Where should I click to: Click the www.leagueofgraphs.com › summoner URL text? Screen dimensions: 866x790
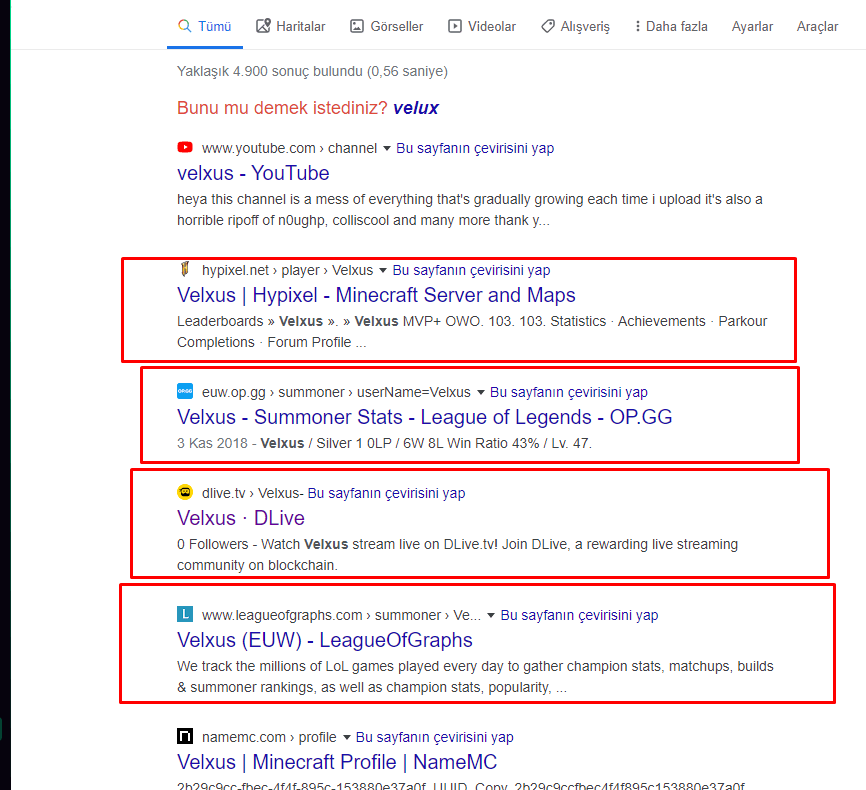tap(341, 615)
